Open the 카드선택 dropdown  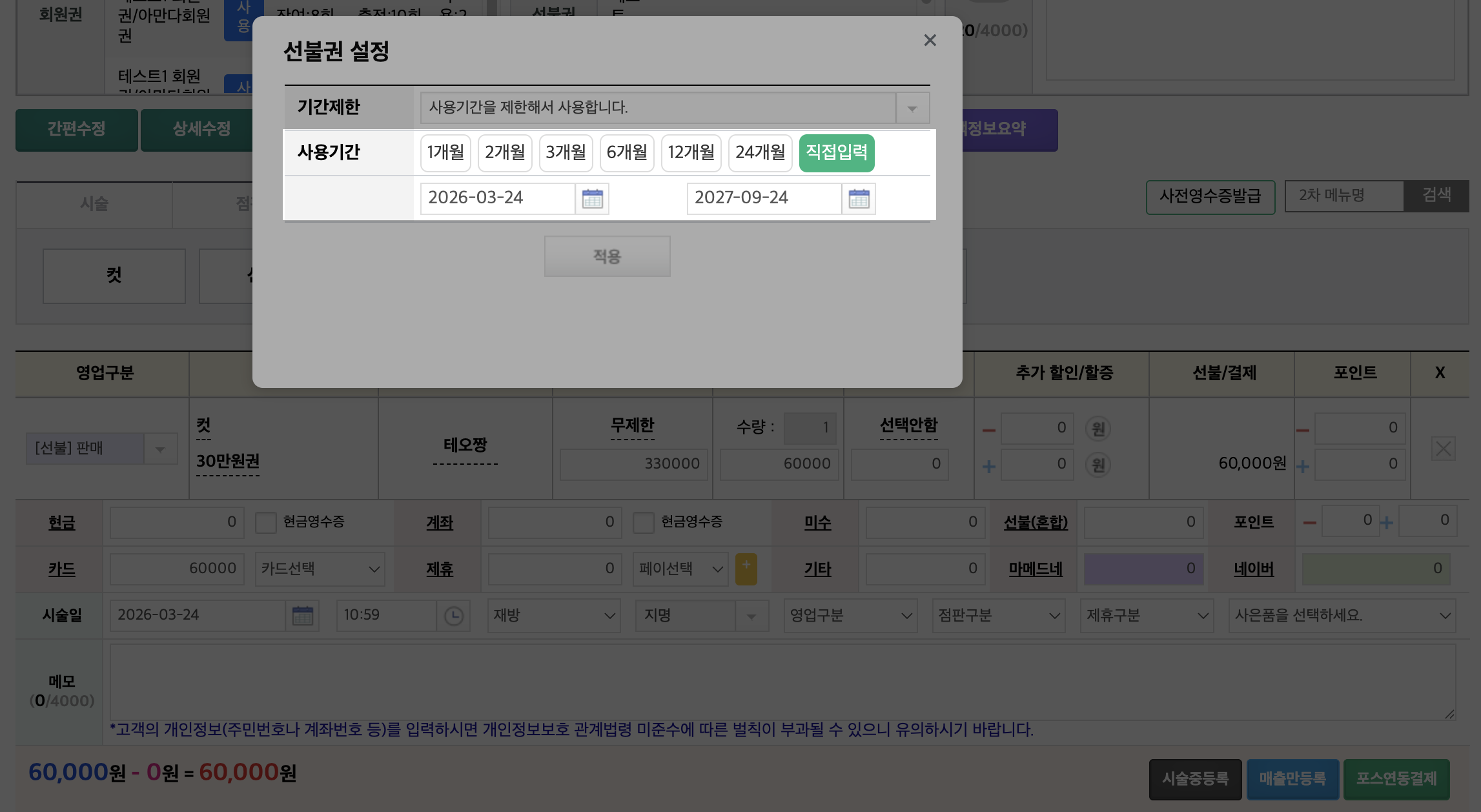[320, 569]
